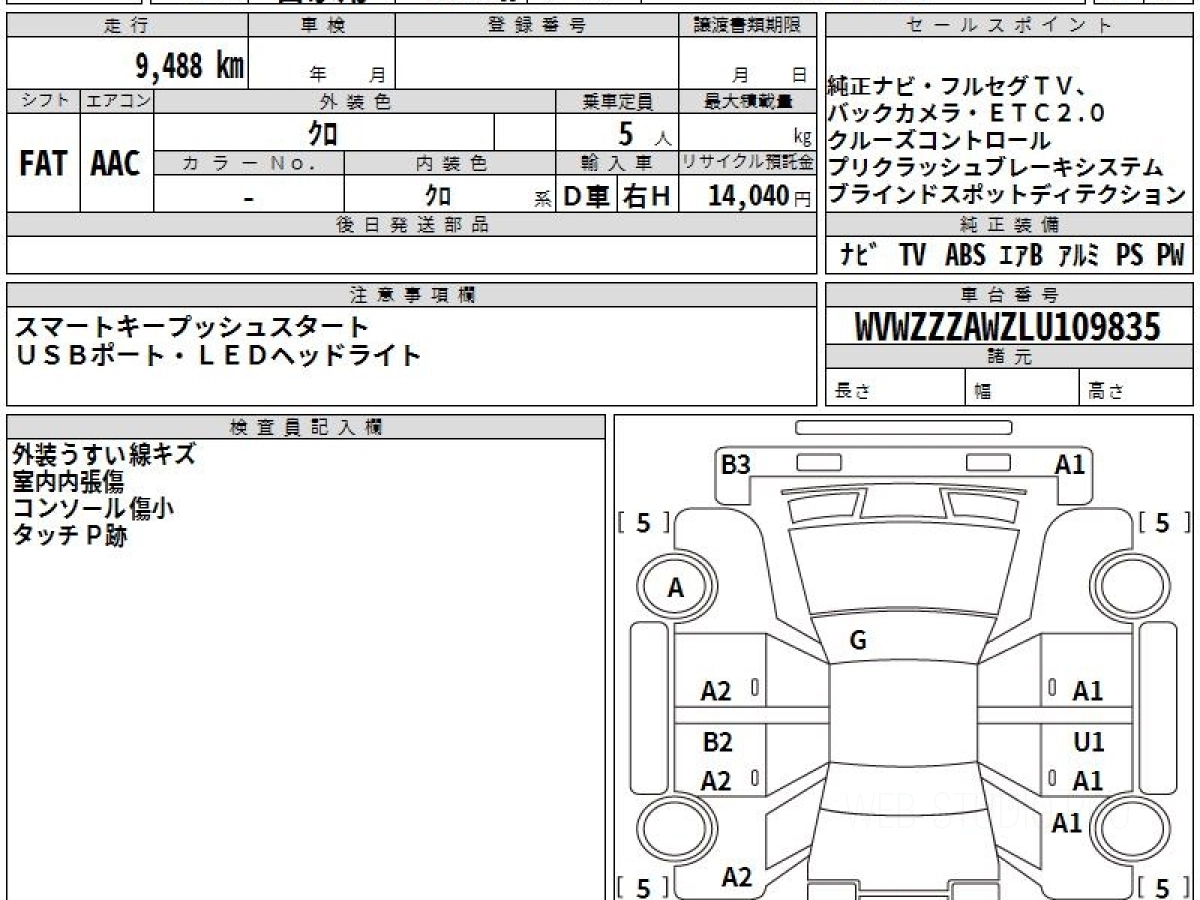Select プリクラッシュブレーキシステム line
Screen dimensions: 1200x900
pos(996,167)
